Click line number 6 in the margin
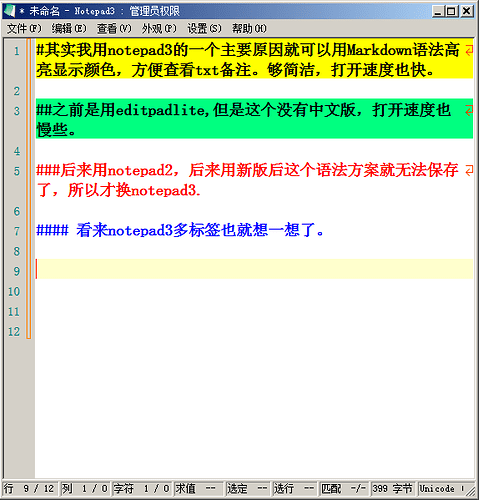The height and width of the screenshot is (500, 479). (x=17, y=211)
